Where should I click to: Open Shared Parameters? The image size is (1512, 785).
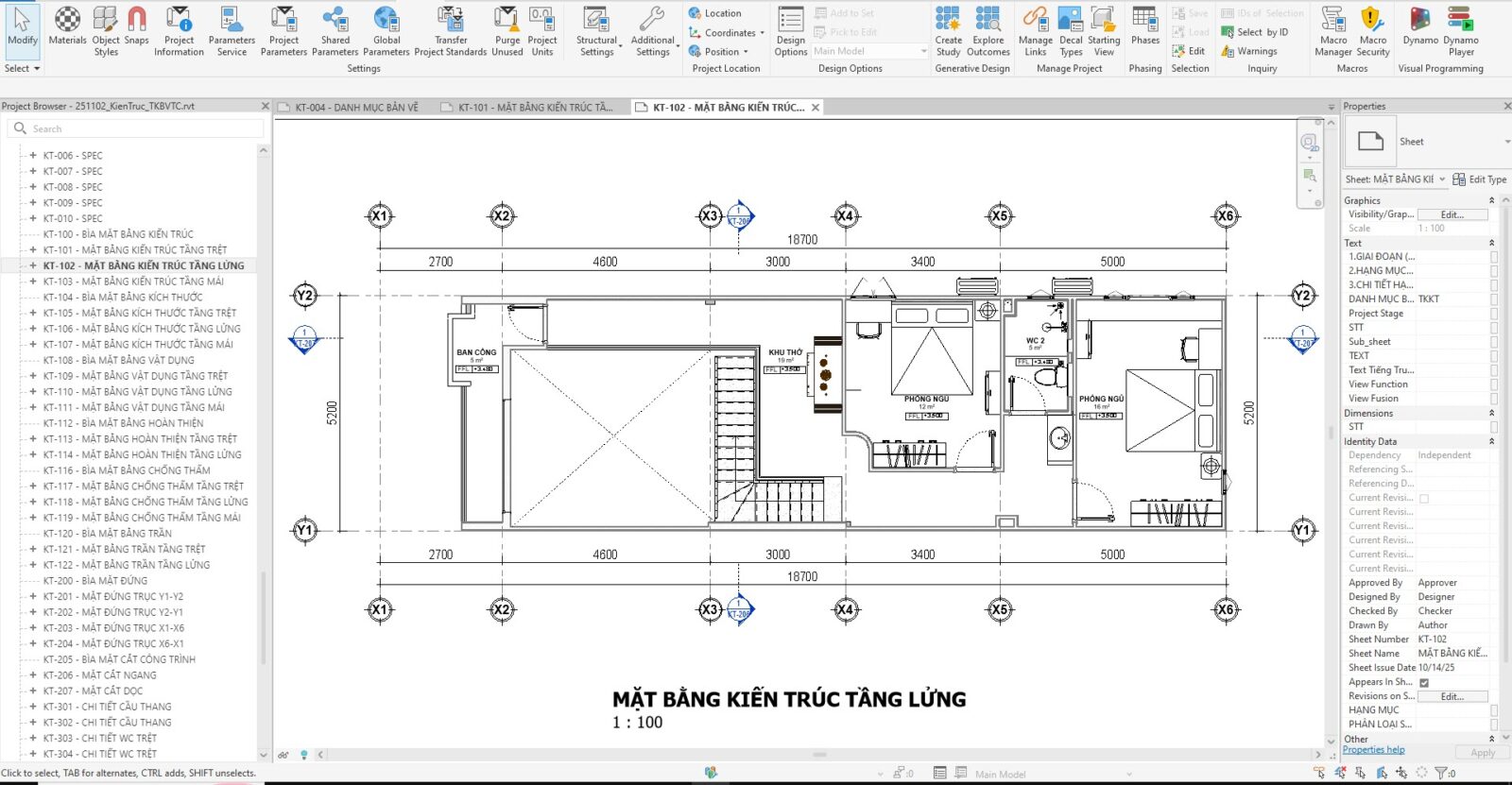pyautogui.click(x=335, y=31)
